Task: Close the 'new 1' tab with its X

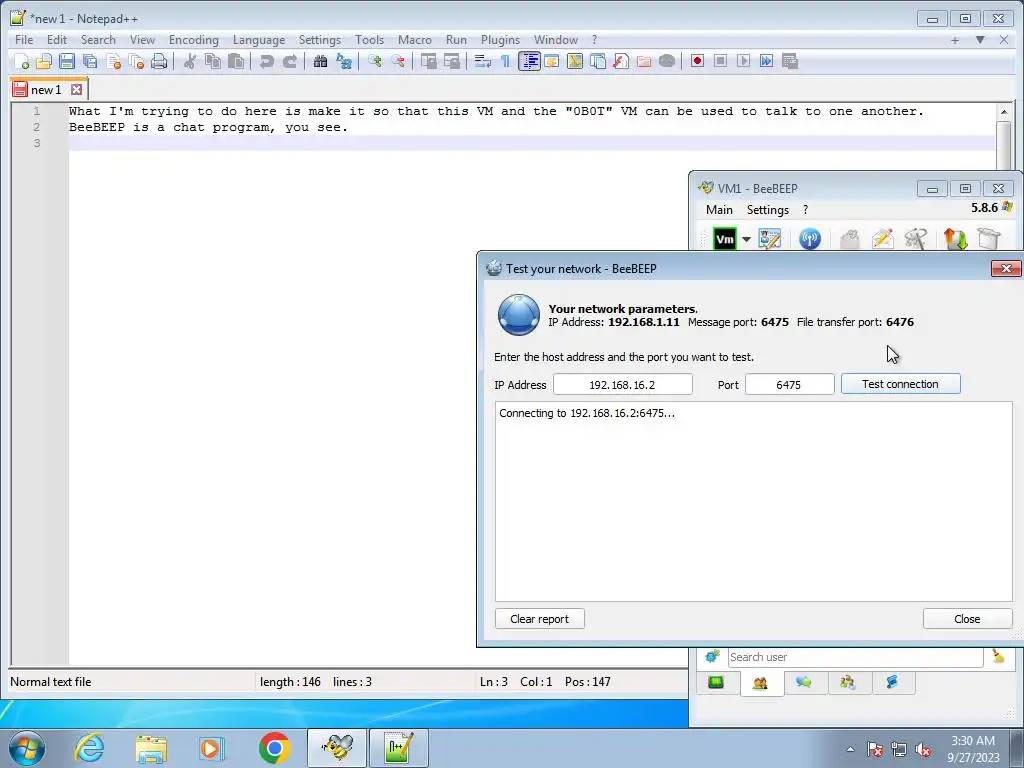Action: (76, 89)
